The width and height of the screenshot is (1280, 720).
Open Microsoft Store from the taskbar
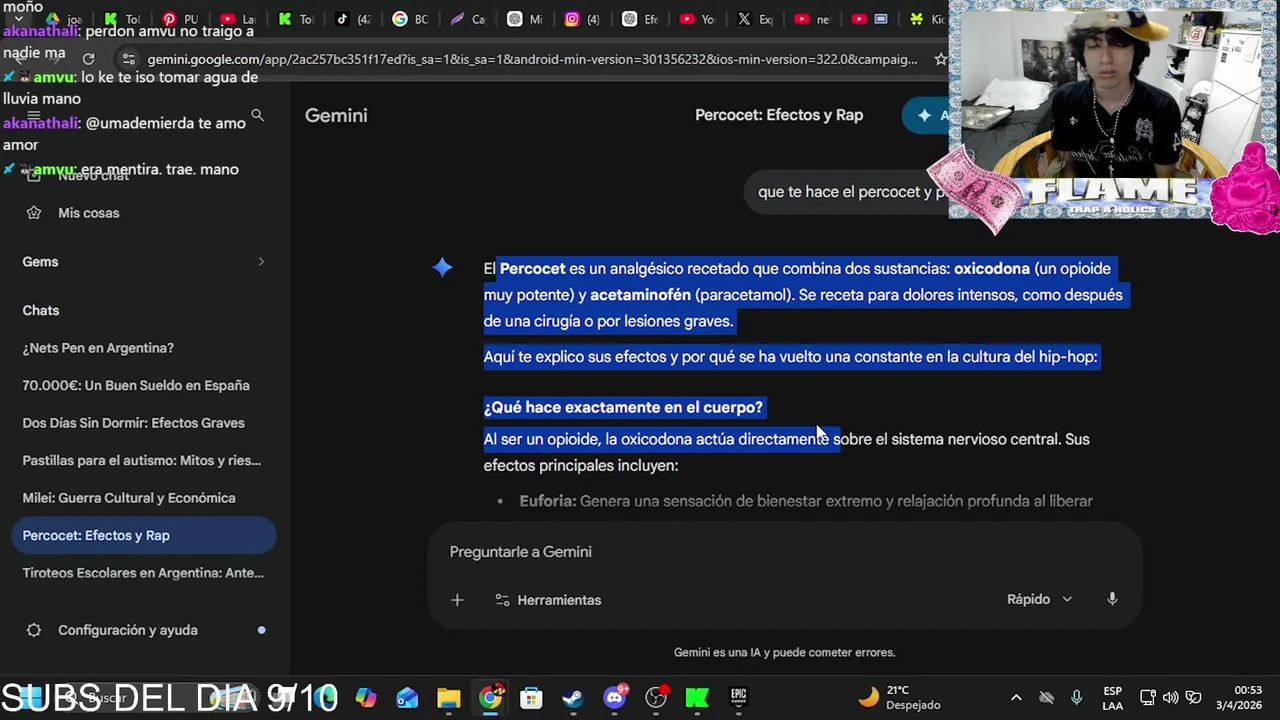[531, 698]
